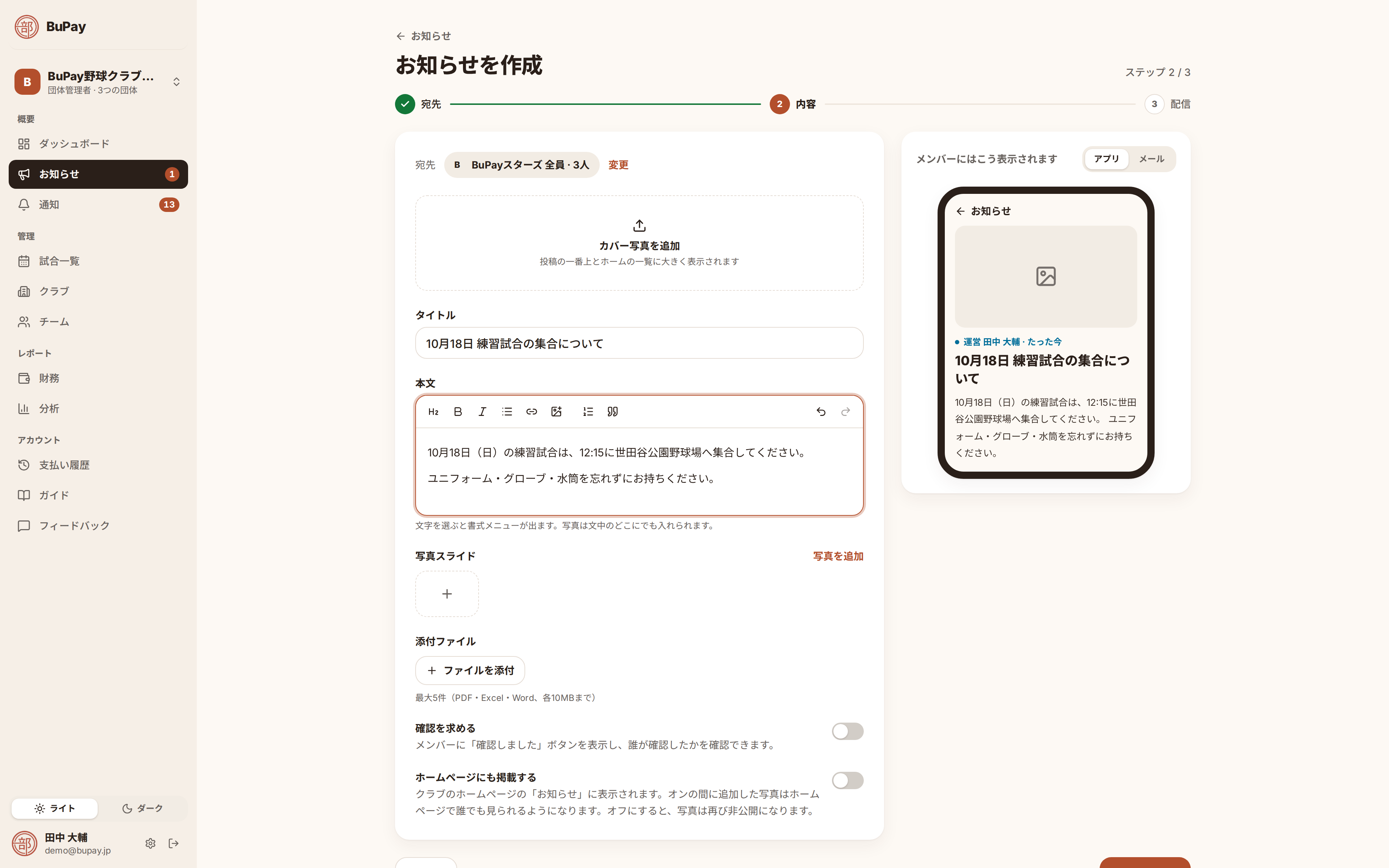The width and height of the screenshot is (1389, 868).
Task: Open チーム page in sidebar
Action: tap(98, 322)
